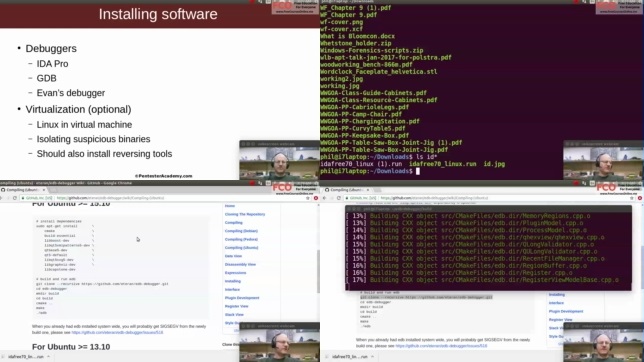Bookmark star in Chrome window behind build terminal
This screenshot has width=644, height=362.
(x=632, y=198)
